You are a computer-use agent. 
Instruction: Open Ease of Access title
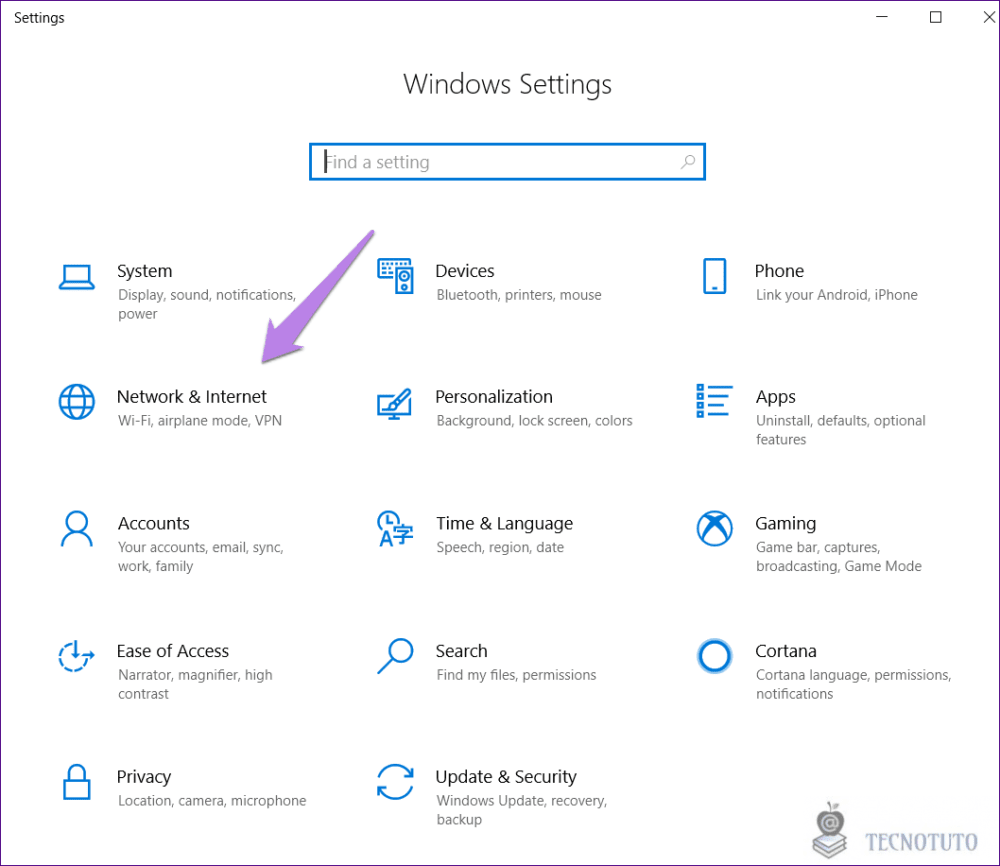[173, 651]
